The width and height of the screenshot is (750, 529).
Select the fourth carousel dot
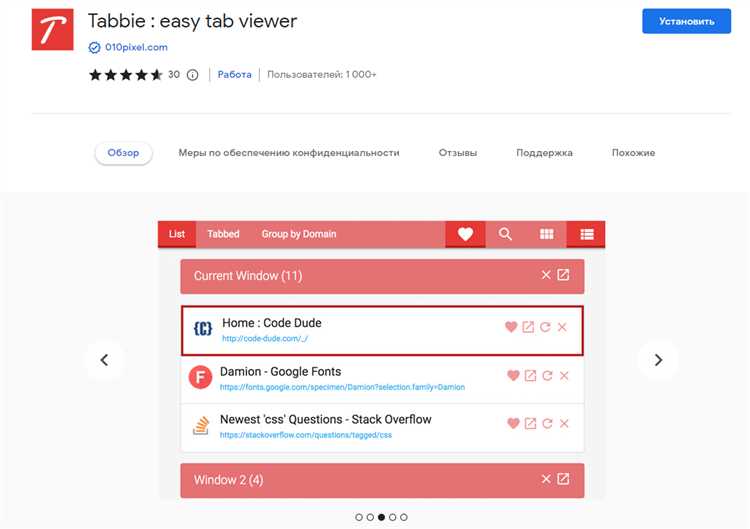393,517
